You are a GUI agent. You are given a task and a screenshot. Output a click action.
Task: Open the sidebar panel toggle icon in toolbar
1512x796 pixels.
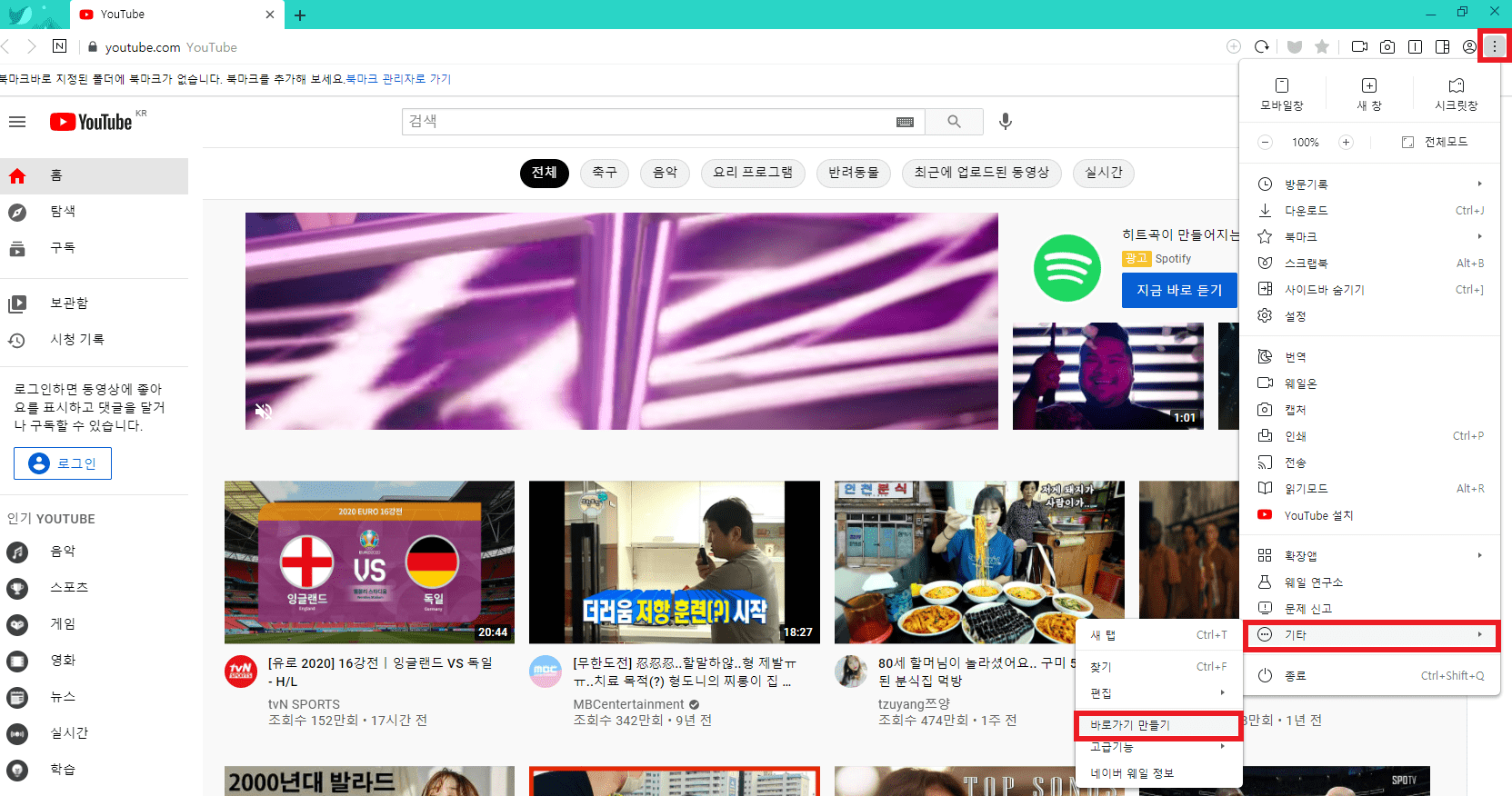pos(1442,46)
